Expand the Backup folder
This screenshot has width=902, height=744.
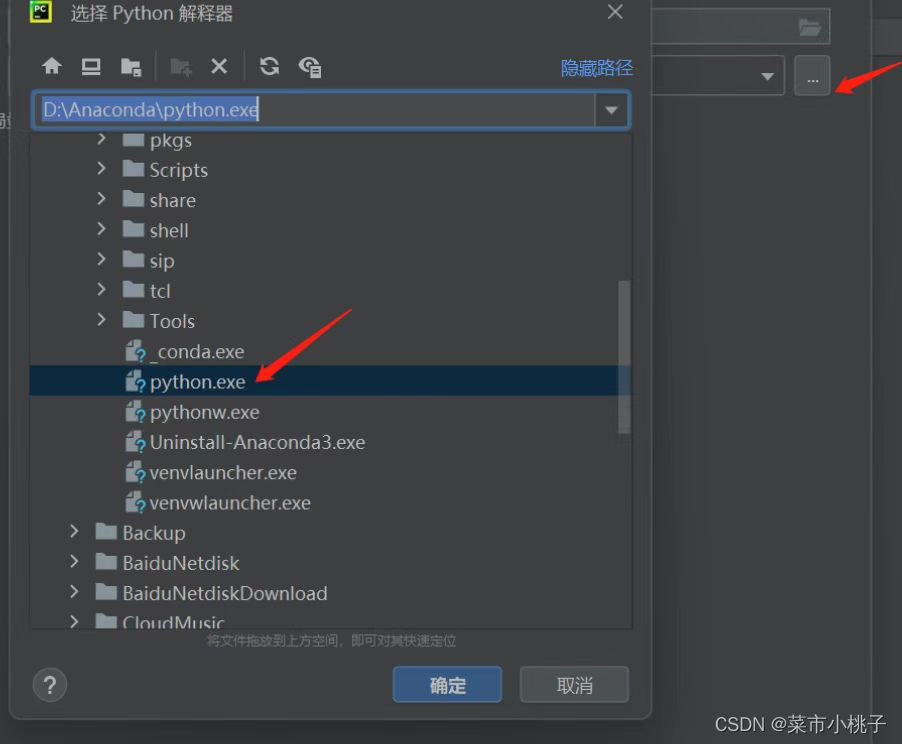coord(74,531)
